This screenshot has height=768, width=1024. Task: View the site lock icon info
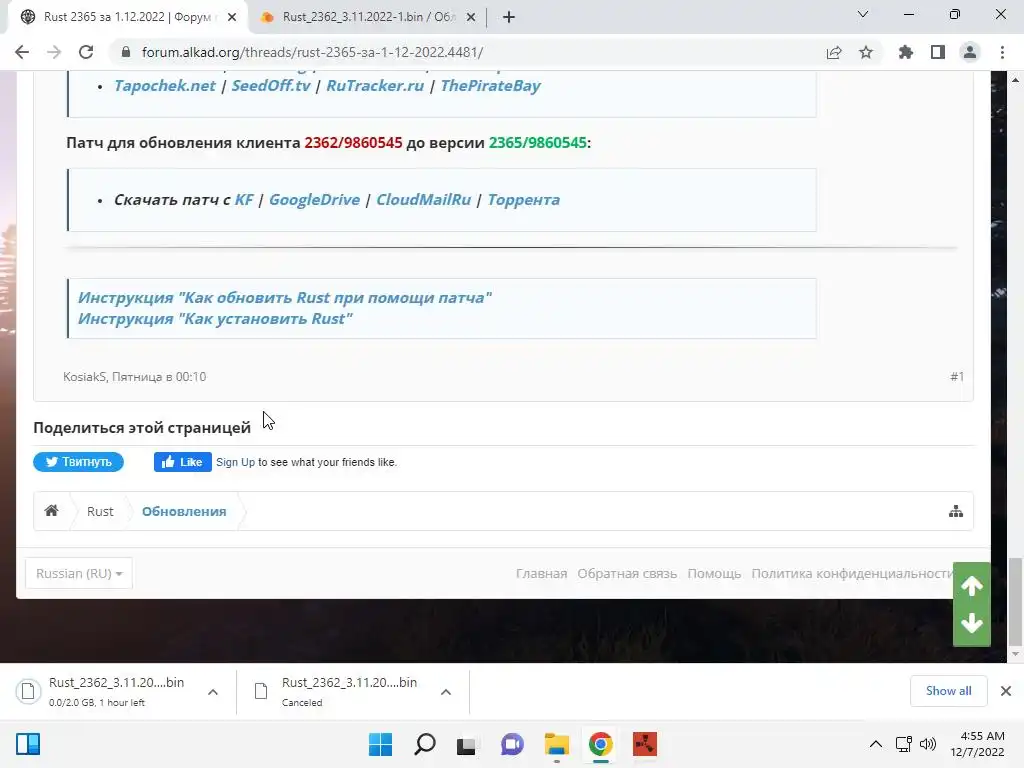[126, 52]
